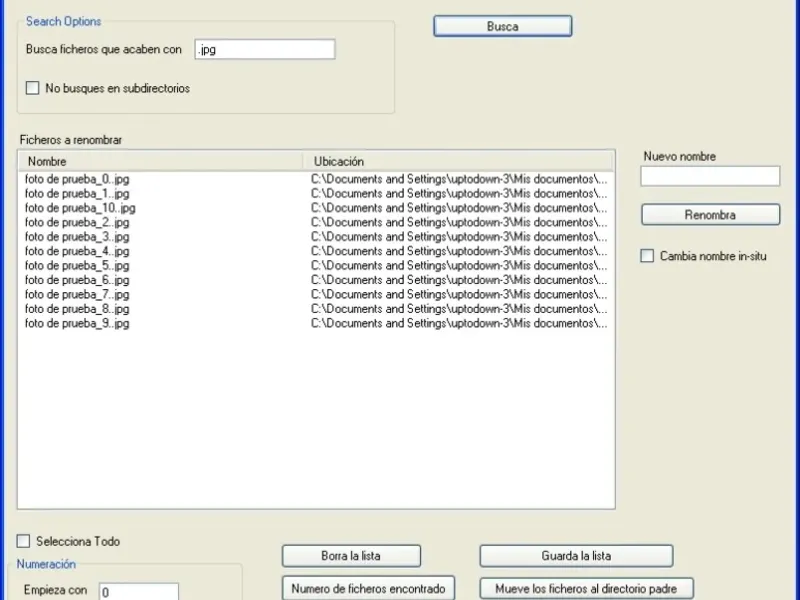Click the Busca search button

(503, 26)
